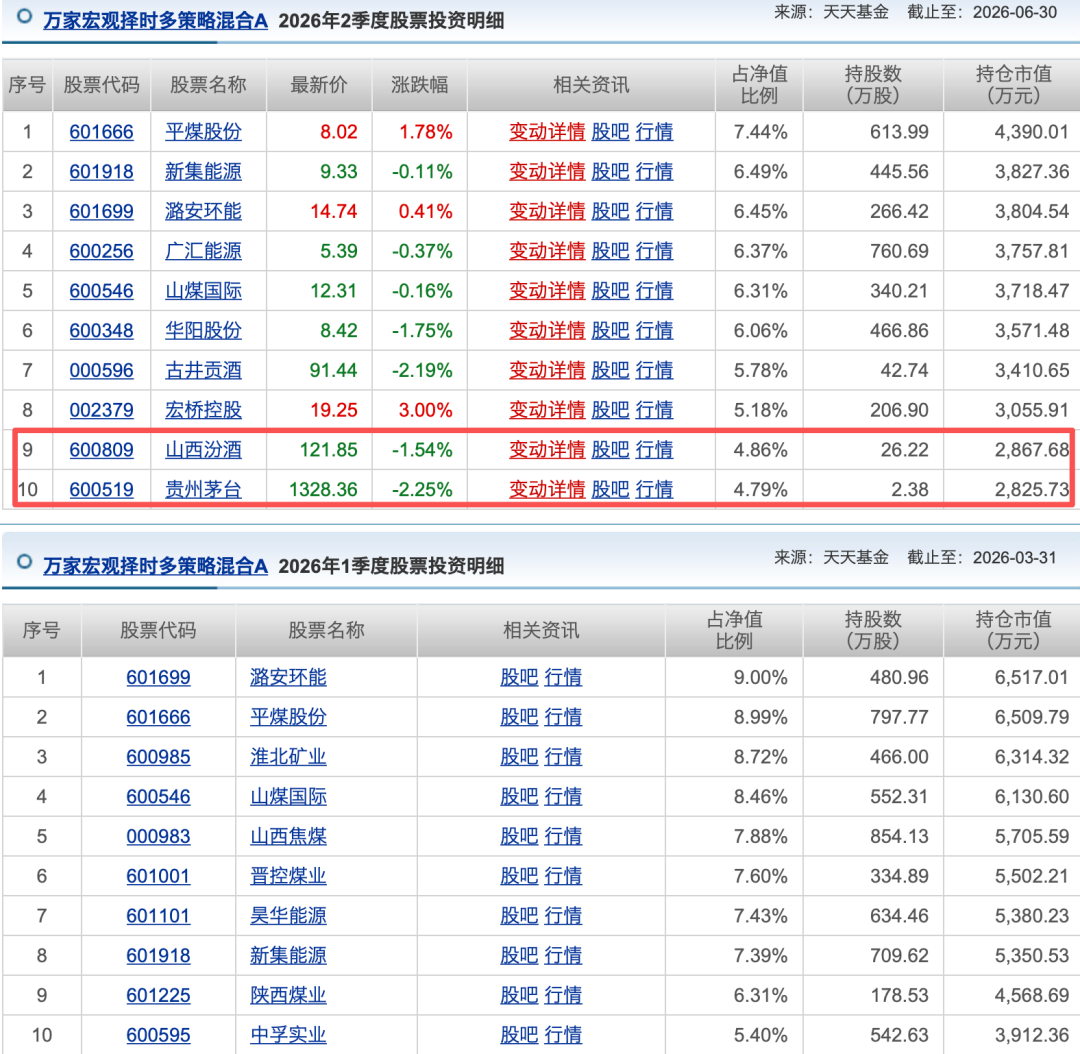Open 广汇能源 stock name
1080x1054 pixels.
203,251
